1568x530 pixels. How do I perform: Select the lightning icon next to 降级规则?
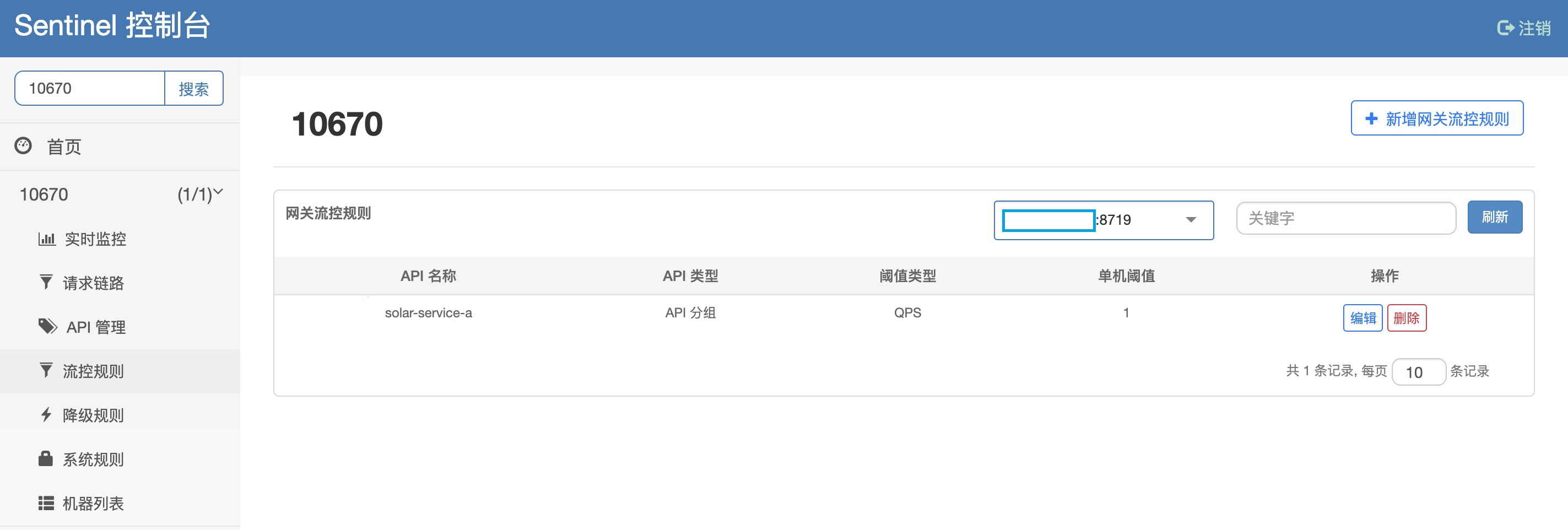46,415
